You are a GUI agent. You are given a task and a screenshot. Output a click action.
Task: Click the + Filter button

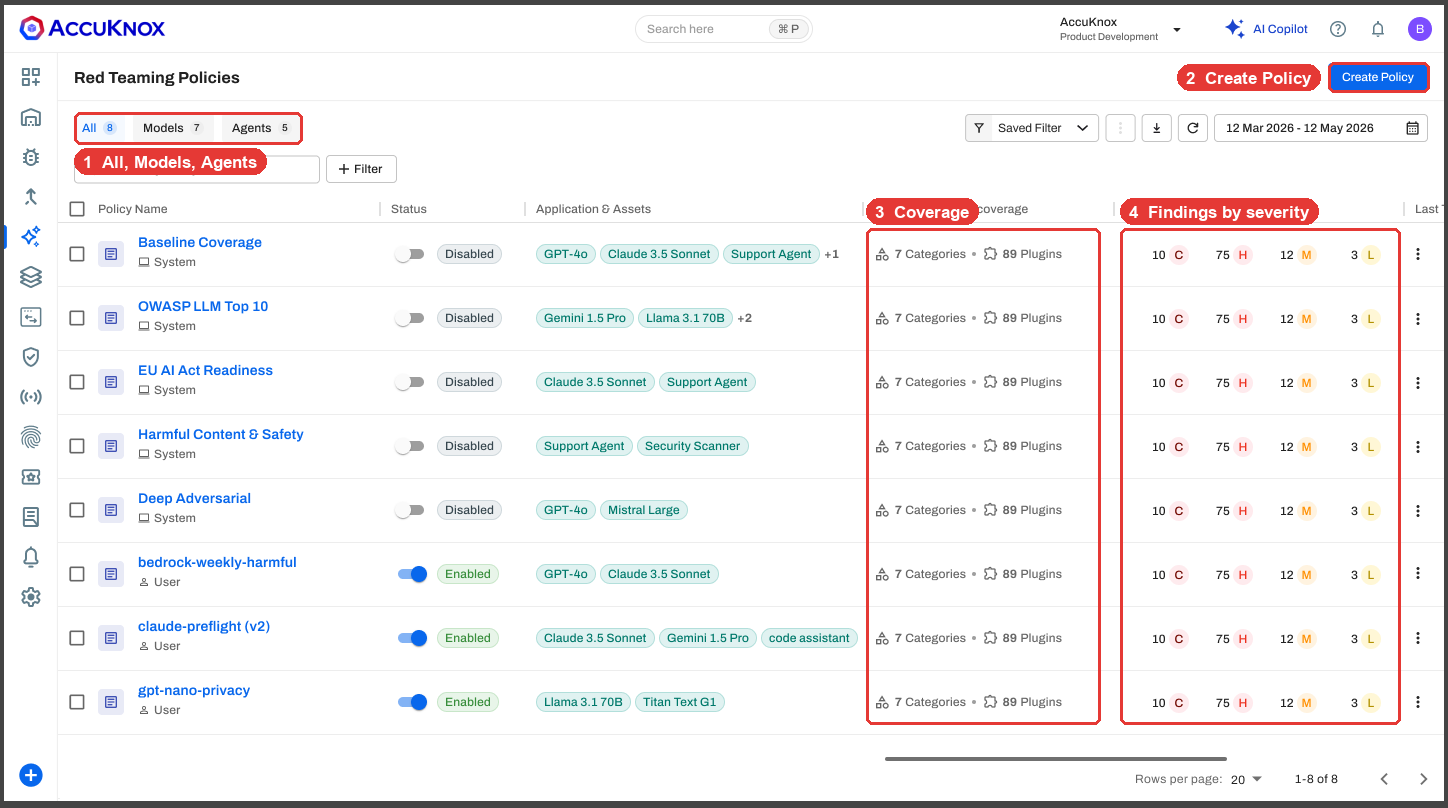pos(362,169)
